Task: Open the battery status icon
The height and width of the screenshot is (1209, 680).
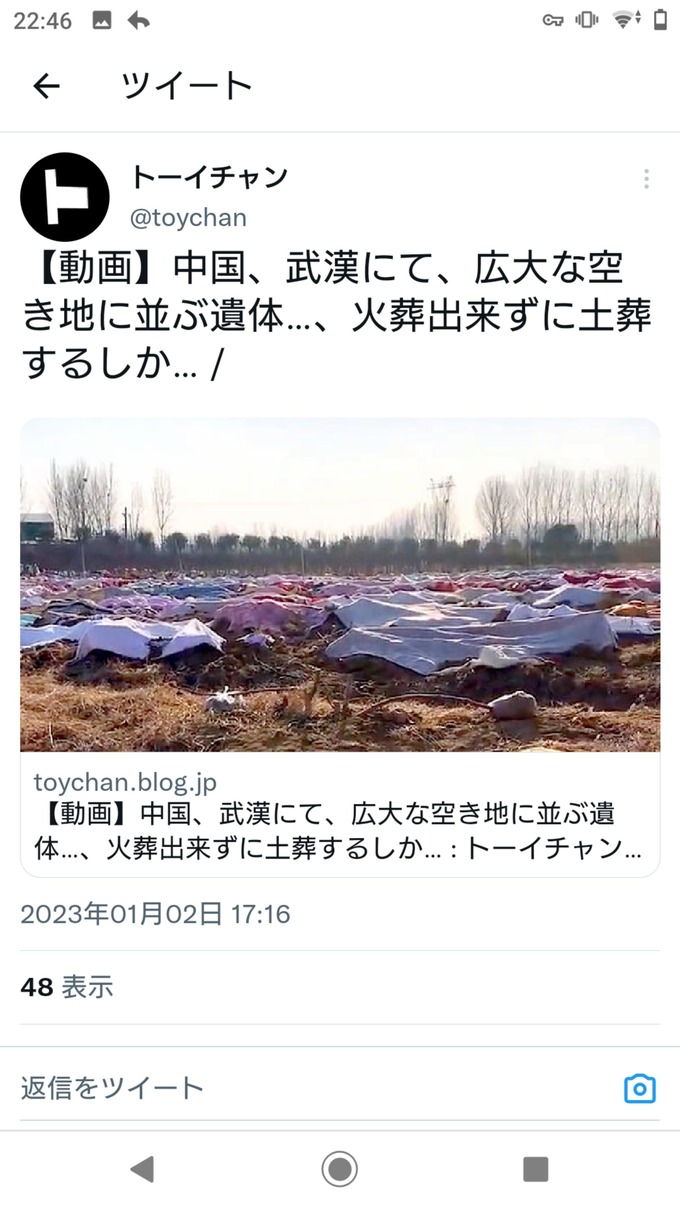Action: pyautogui.click(x=660, y=20)
